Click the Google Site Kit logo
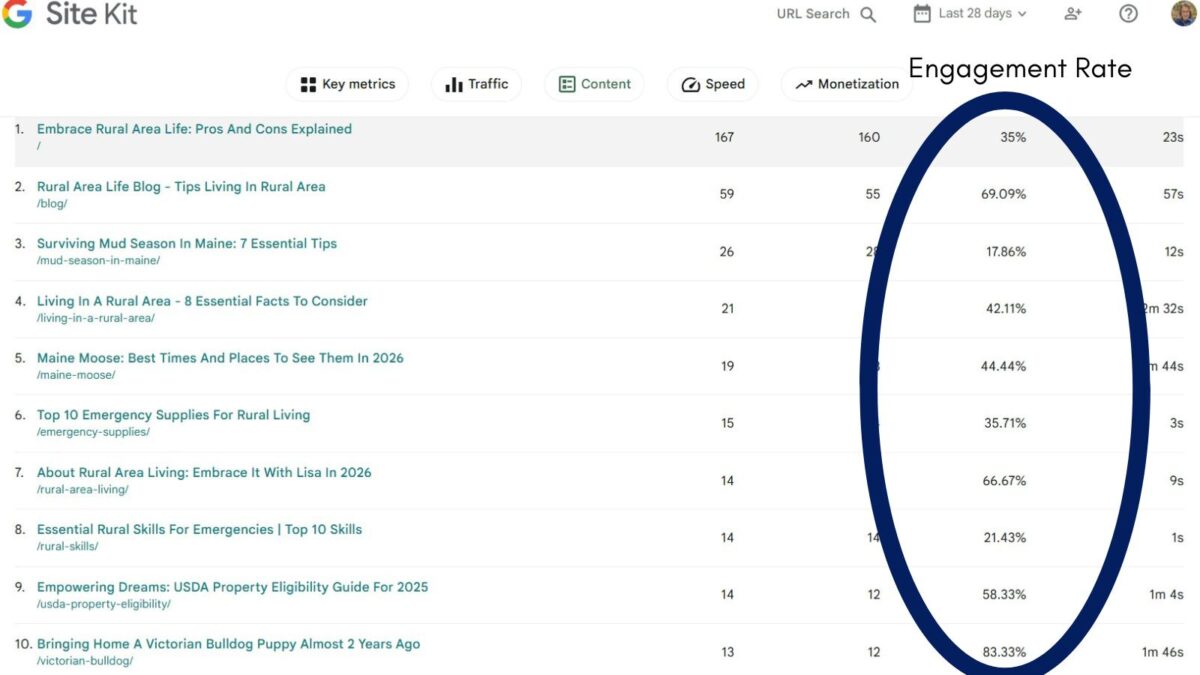 70,14
